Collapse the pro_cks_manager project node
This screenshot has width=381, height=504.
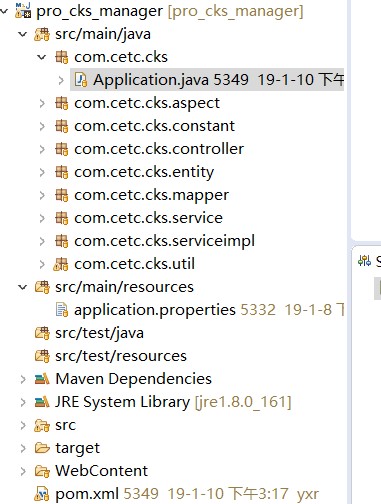tap(4, 12)
